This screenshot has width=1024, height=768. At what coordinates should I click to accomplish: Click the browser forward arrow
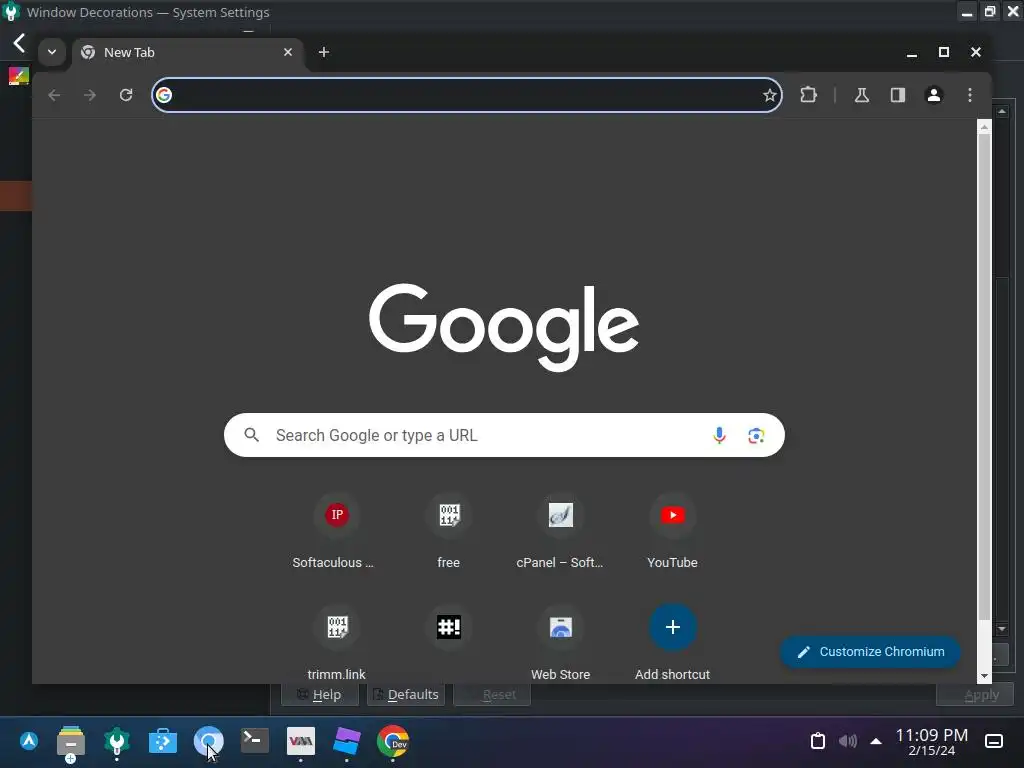point(90,95)
